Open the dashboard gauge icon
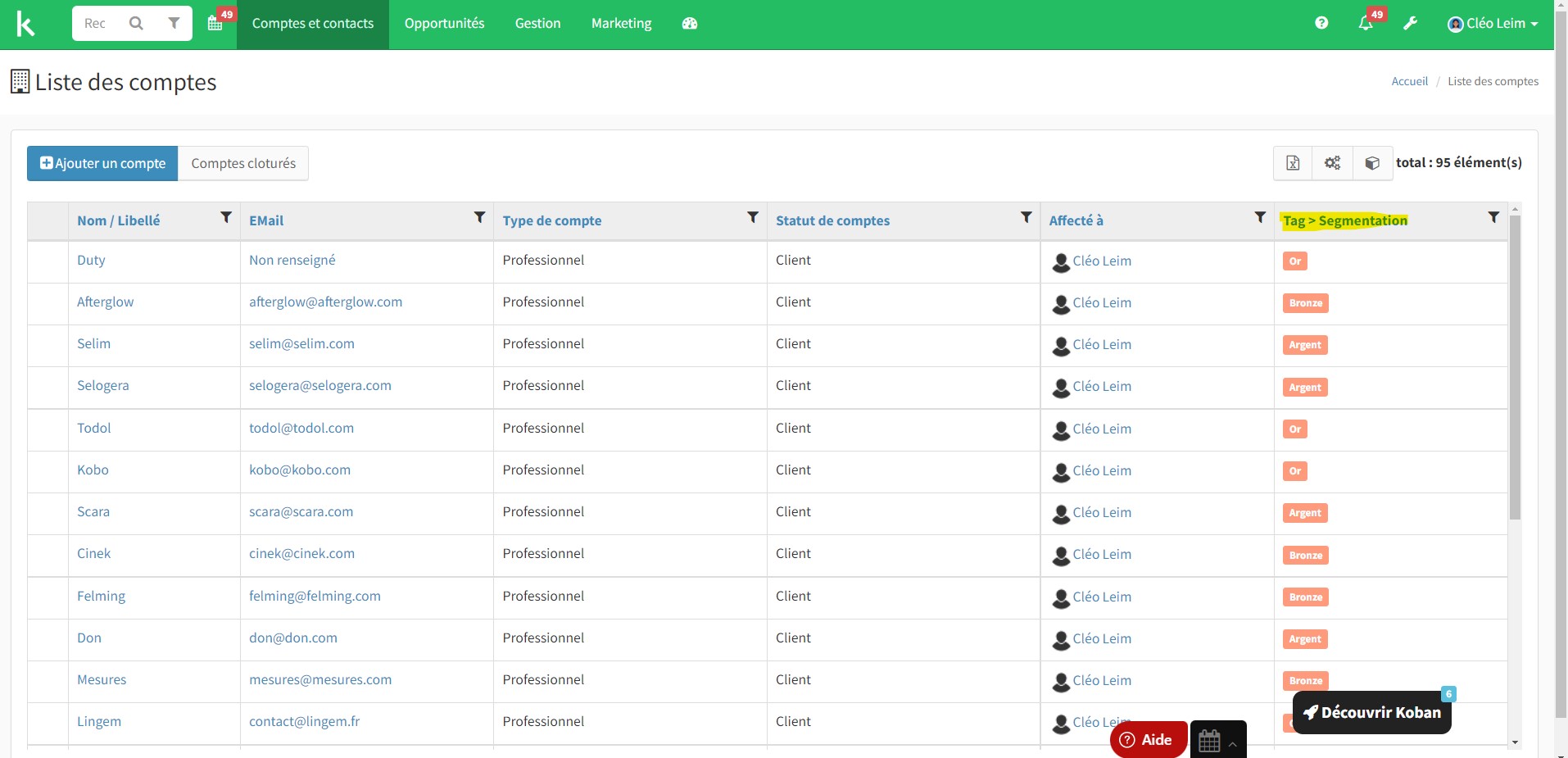Screen dimensions: 1568x758 click(x=690, y=23)
